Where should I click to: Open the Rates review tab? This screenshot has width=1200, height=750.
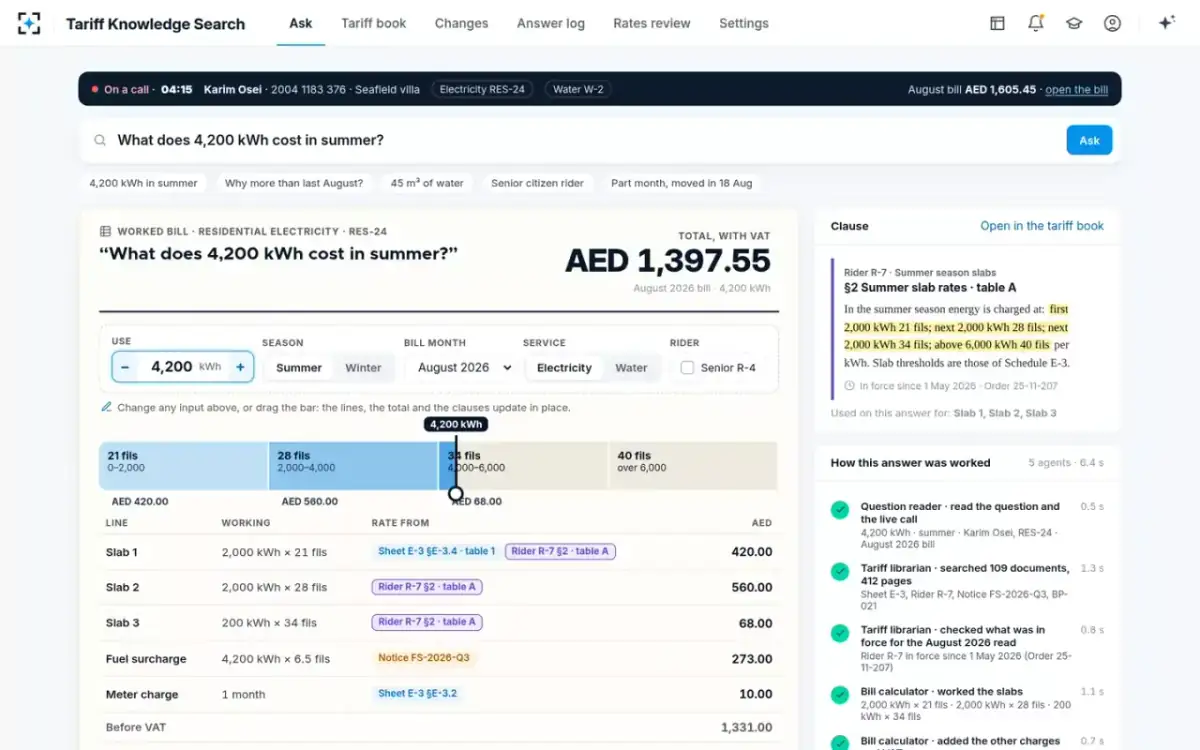click(652, 23)
